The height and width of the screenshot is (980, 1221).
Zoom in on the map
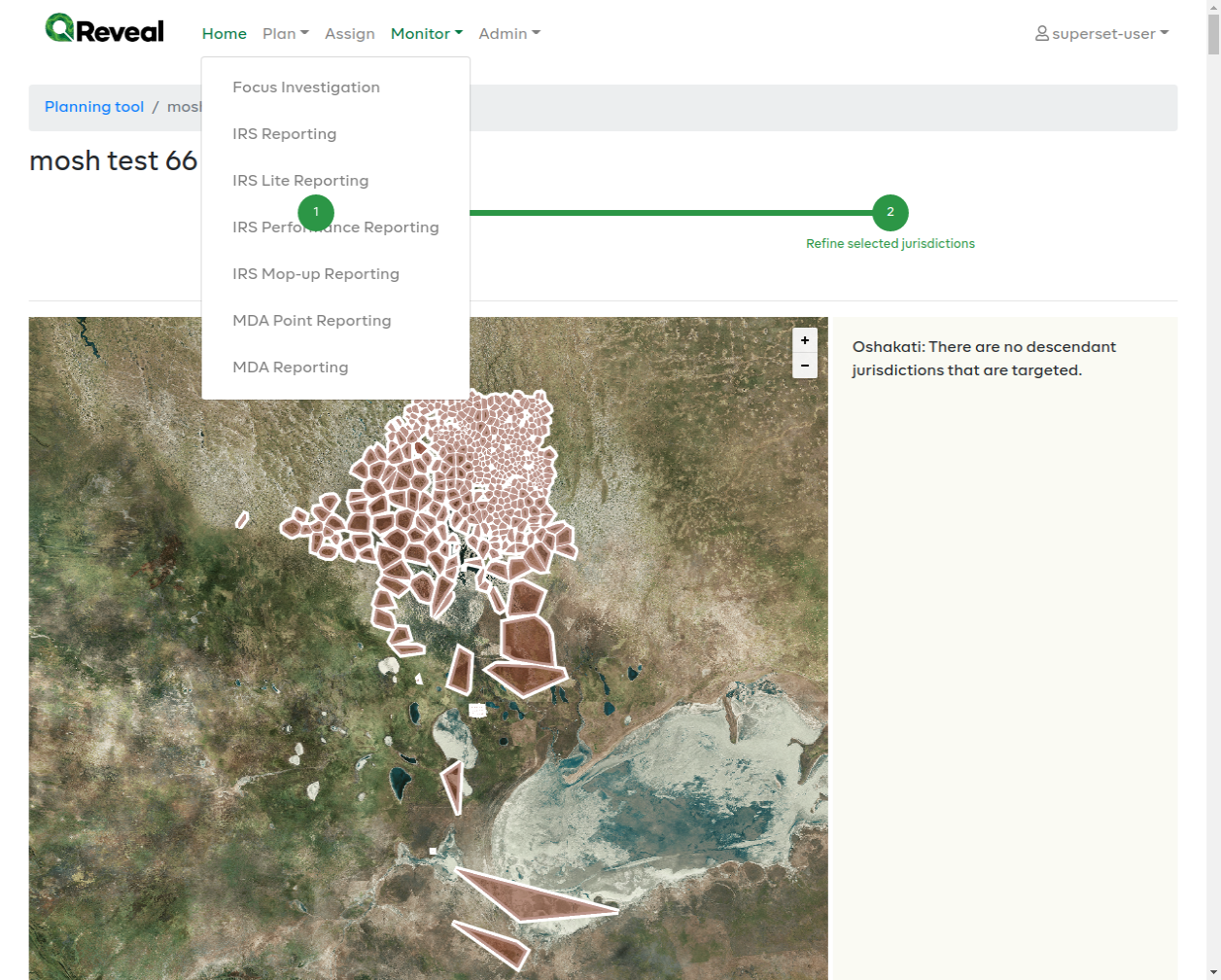805,340
